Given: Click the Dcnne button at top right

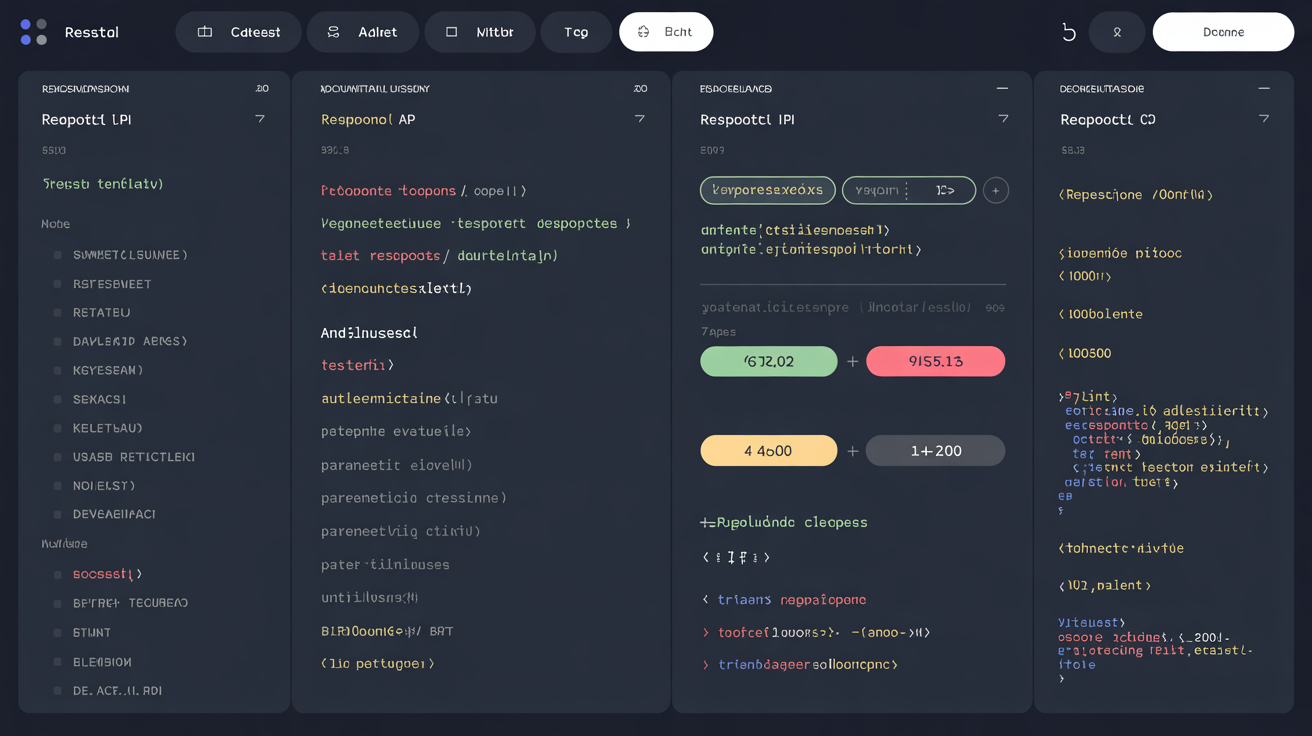Looking at the screenshot, I should [x=1223, y=31].
